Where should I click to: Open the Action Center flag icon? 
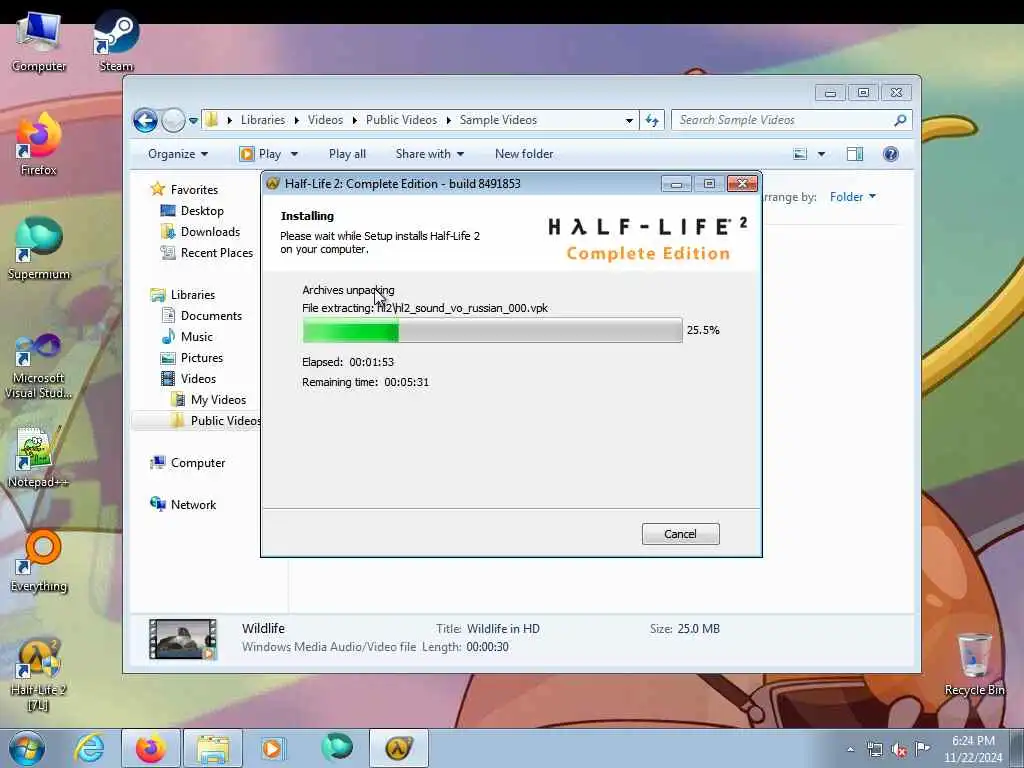[x=922, y=749]
